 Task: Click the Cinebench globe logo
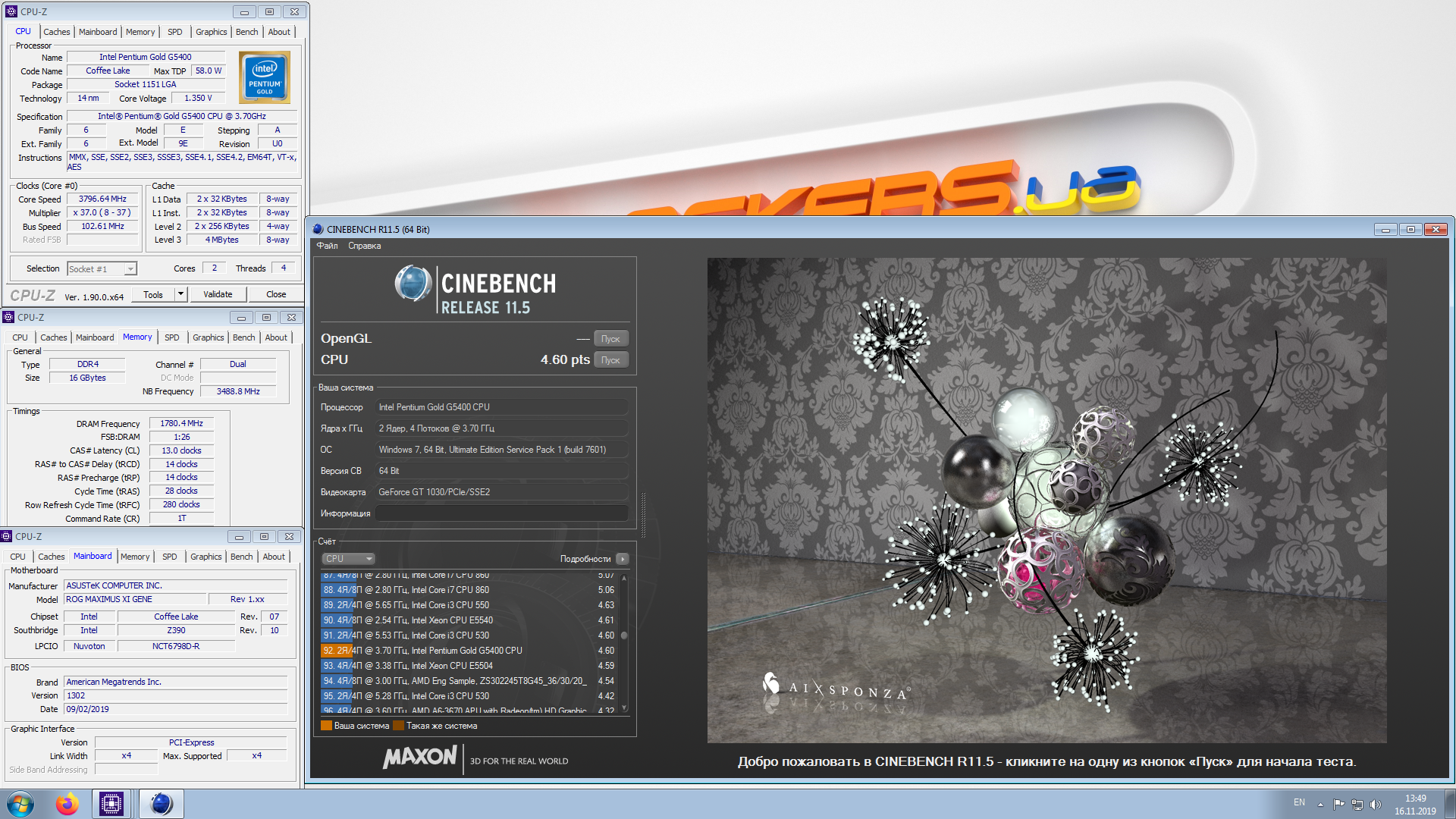(413, 284)
